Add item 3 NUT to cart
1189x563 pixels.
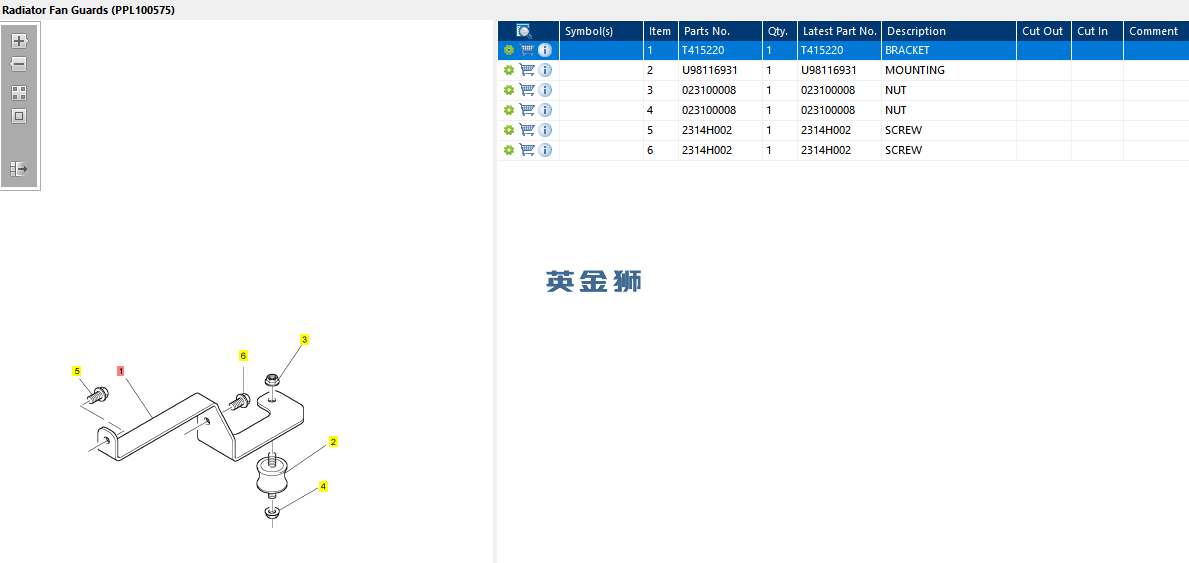[x=527, y=90]
